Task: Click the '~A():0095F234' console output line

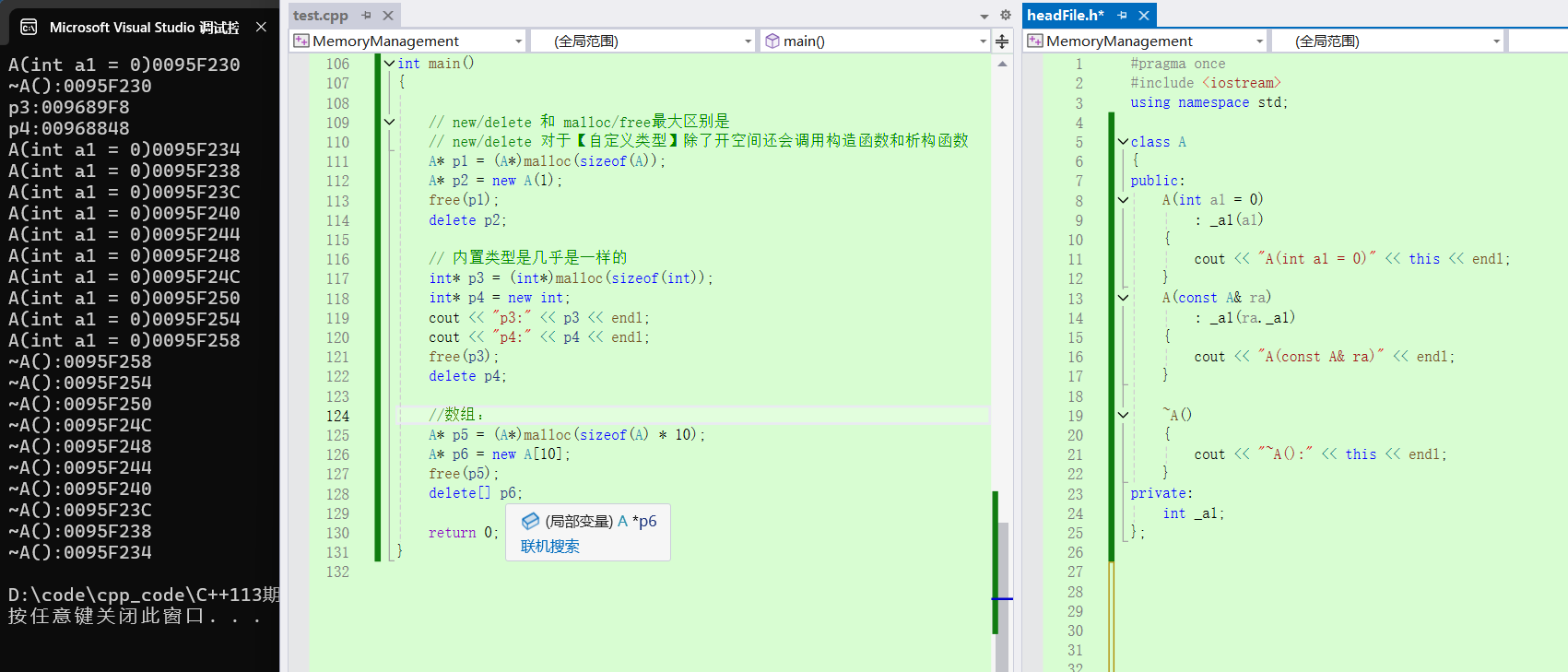Action: tap(80, 552)
